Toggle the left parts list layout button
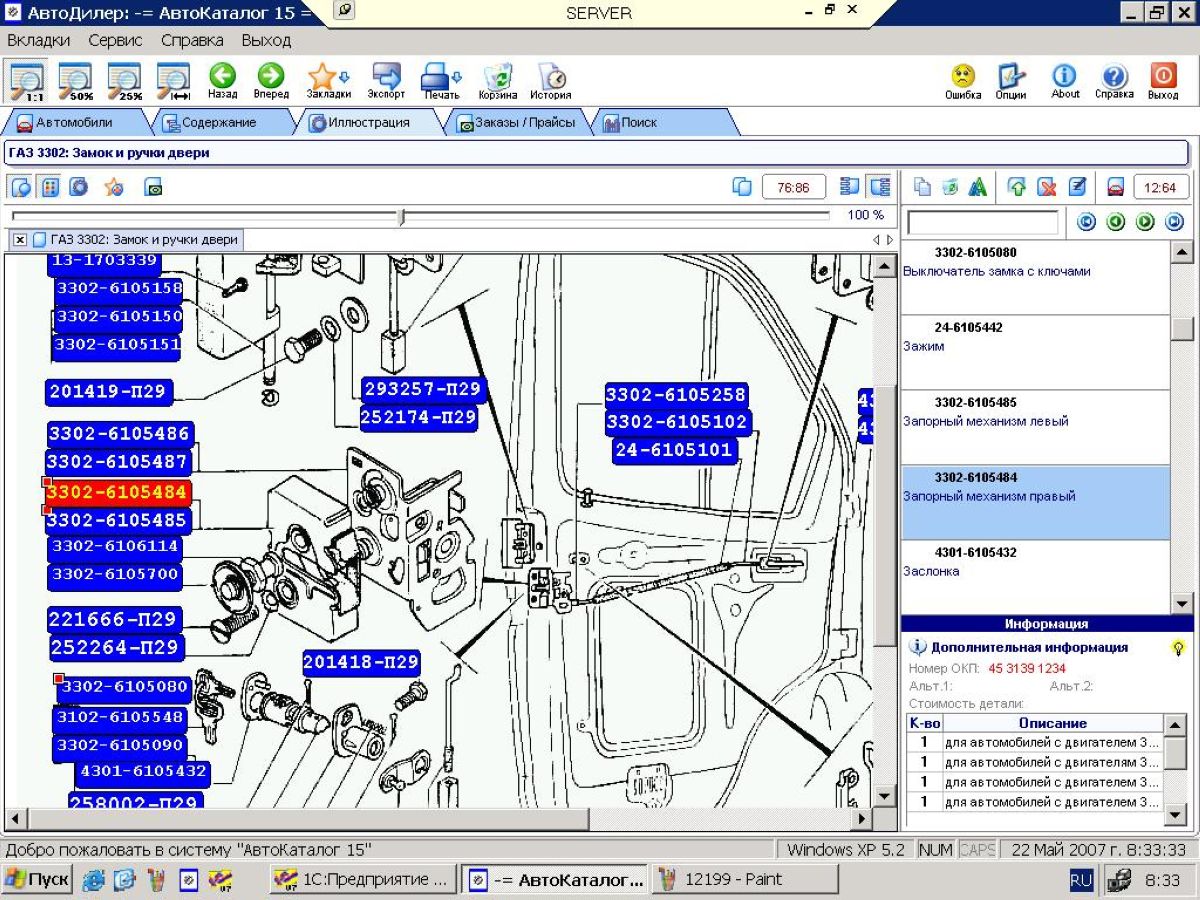Image resolution: width=1200 pixels, height=900 pixels. pyautogui.click(x=850, y=187)
